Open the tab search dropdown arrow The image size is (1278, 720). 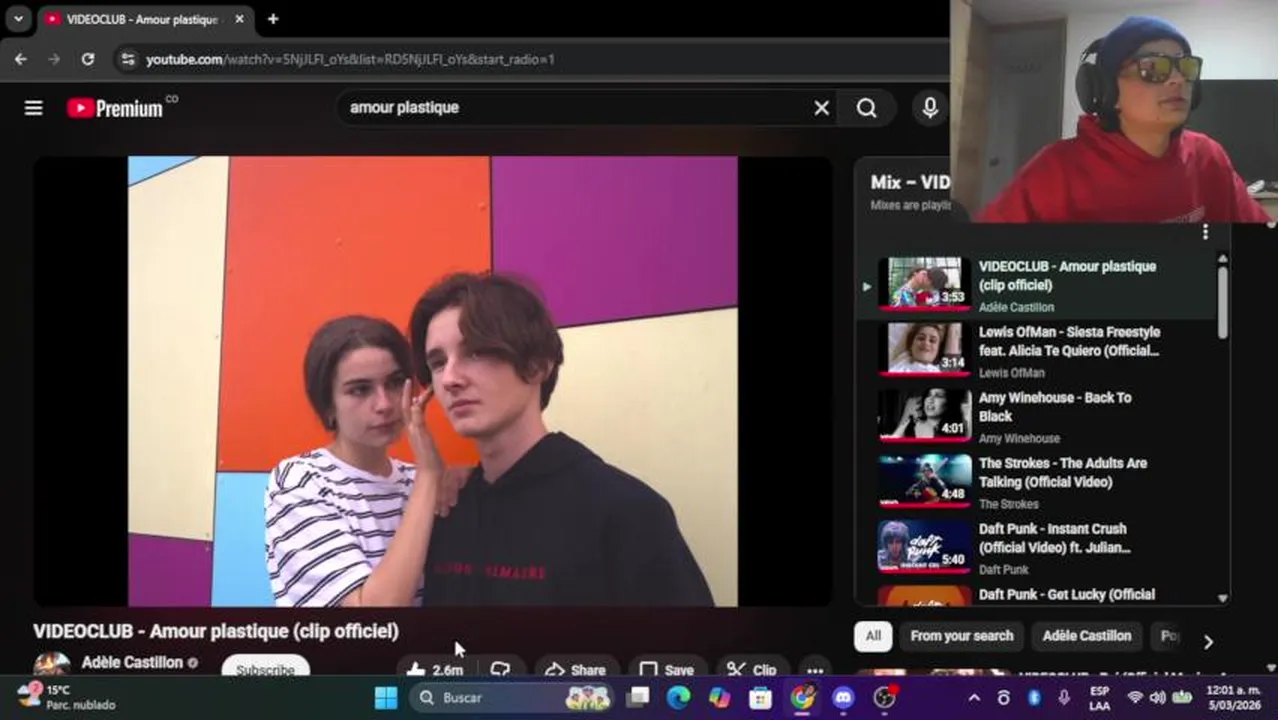[x=18, y=19]
